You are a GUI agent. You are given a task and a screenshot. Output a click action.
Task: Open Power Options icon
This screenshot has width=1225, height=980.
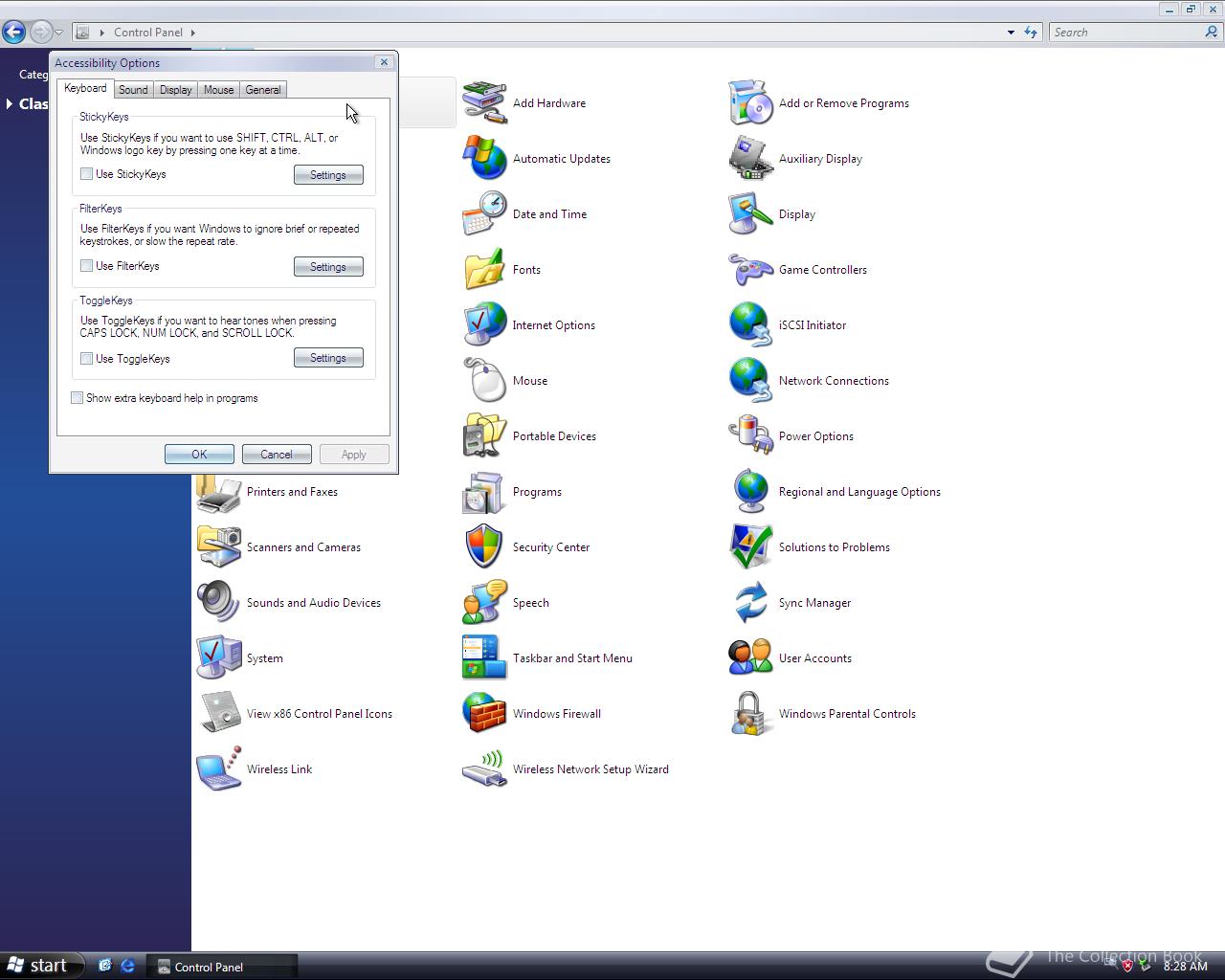pos(750,436)
